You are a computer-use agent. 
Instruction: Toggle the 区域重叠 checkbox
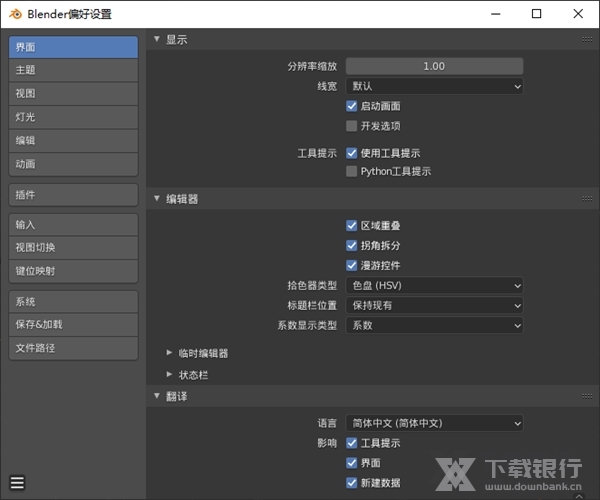tap(352, 225)
